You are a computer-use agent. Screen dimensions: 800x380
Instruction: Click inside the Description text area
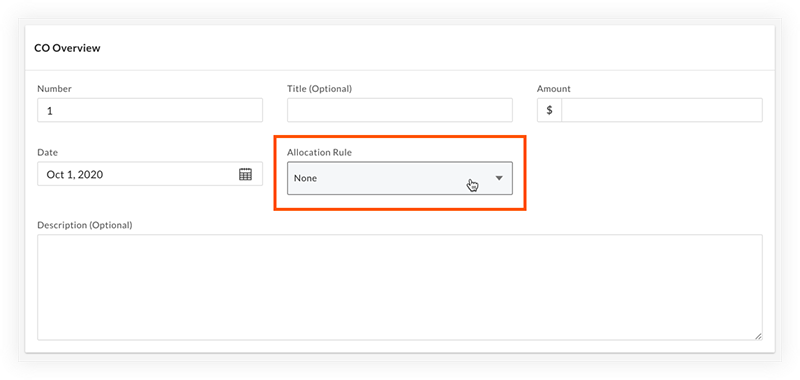(400, 287)
